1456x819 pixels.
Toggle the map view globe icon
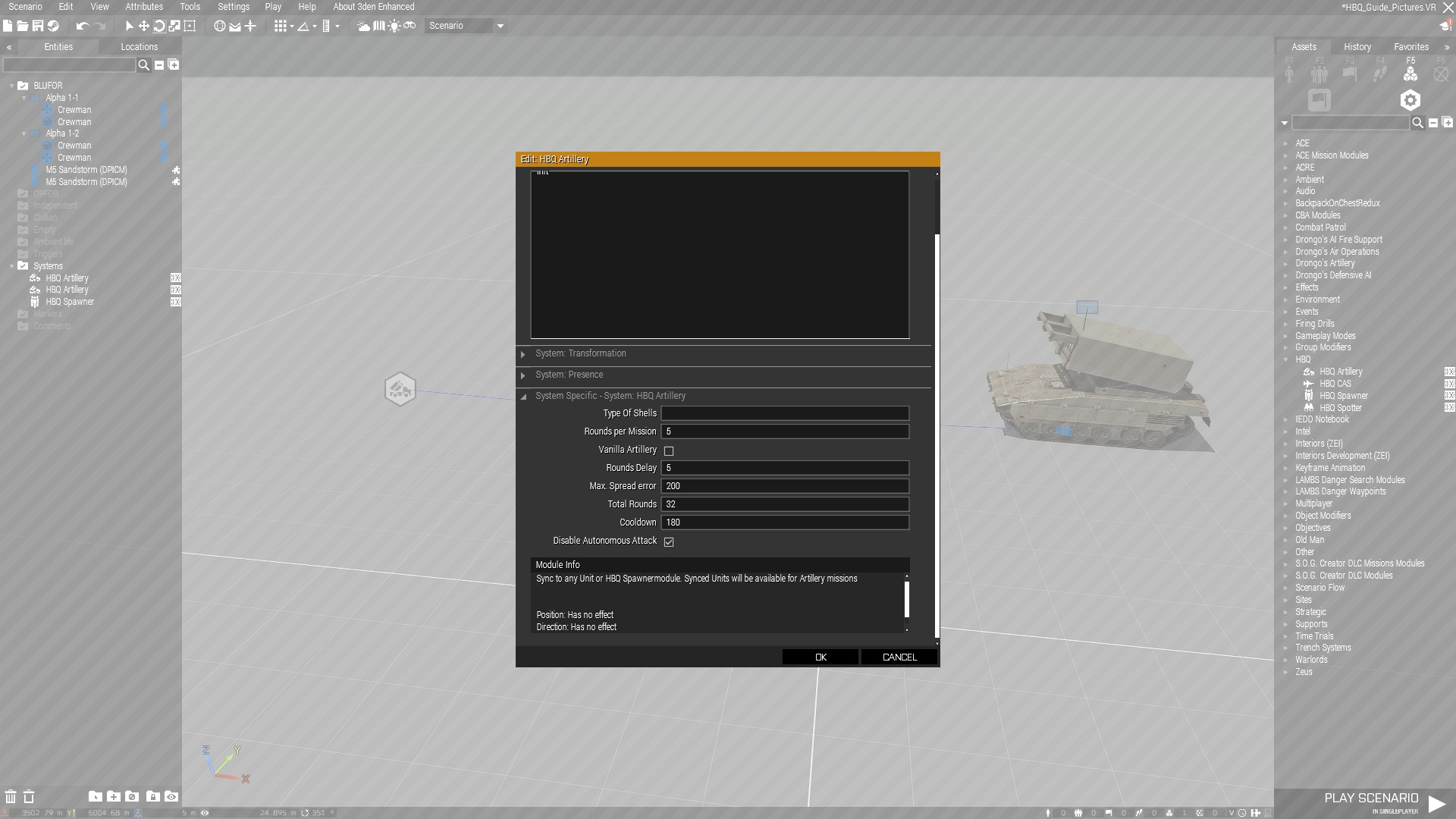220,26
